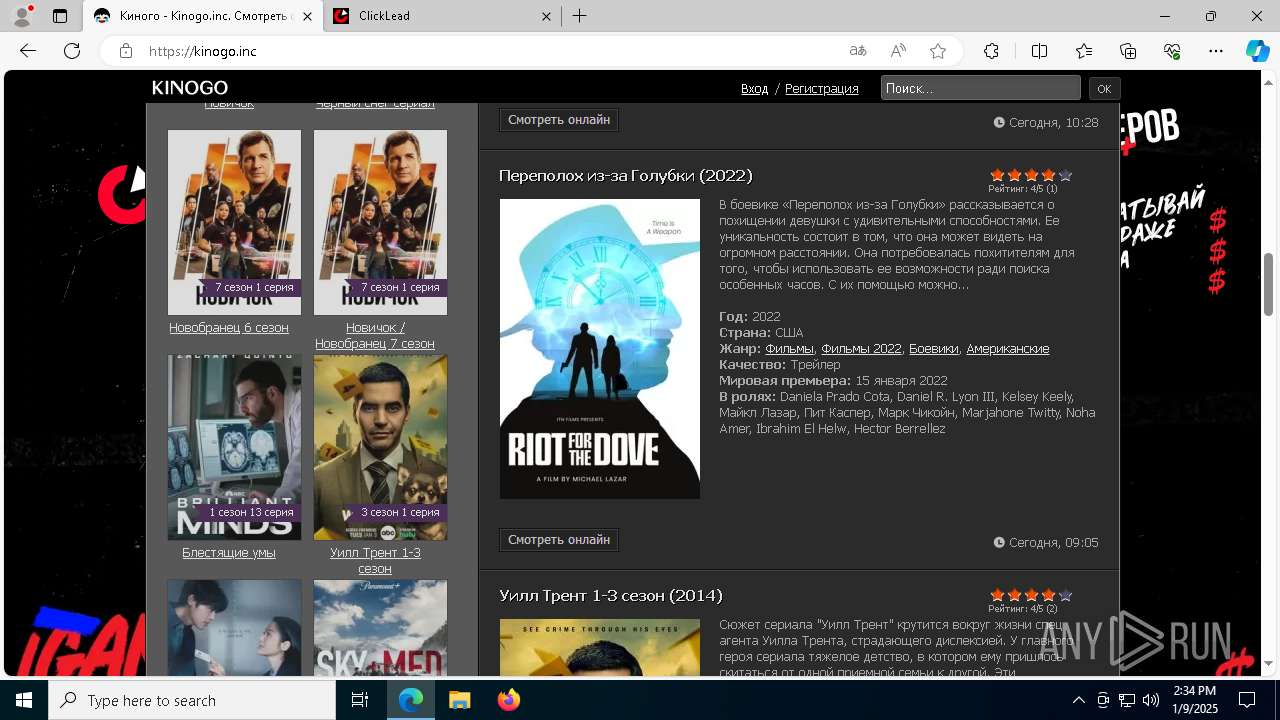Open the Регистрация link
1280x720 pixels.
tap(821, 89)
